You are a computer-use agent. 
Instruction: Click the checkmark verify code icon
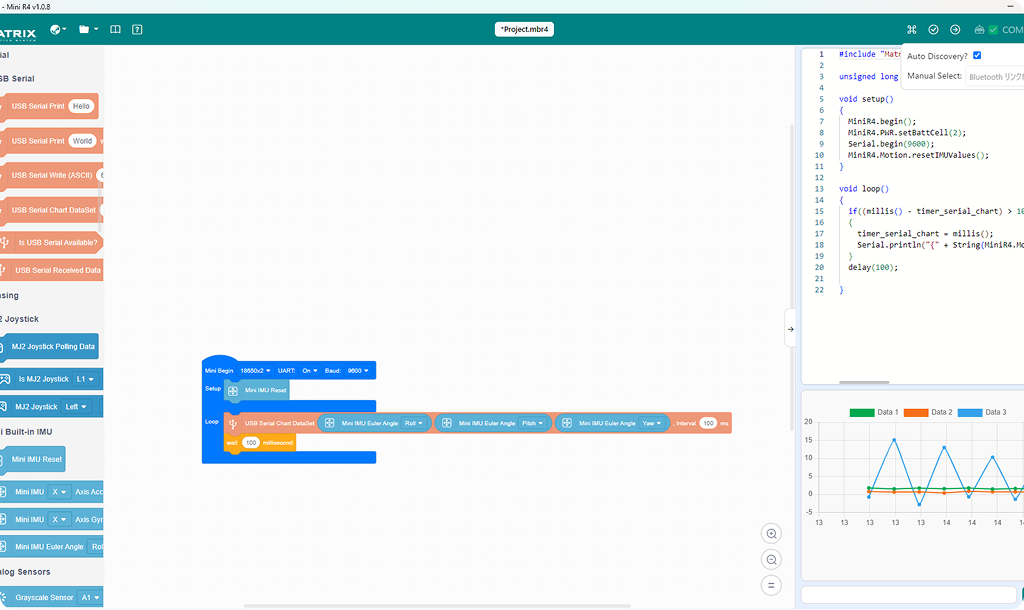click(933, 29)
